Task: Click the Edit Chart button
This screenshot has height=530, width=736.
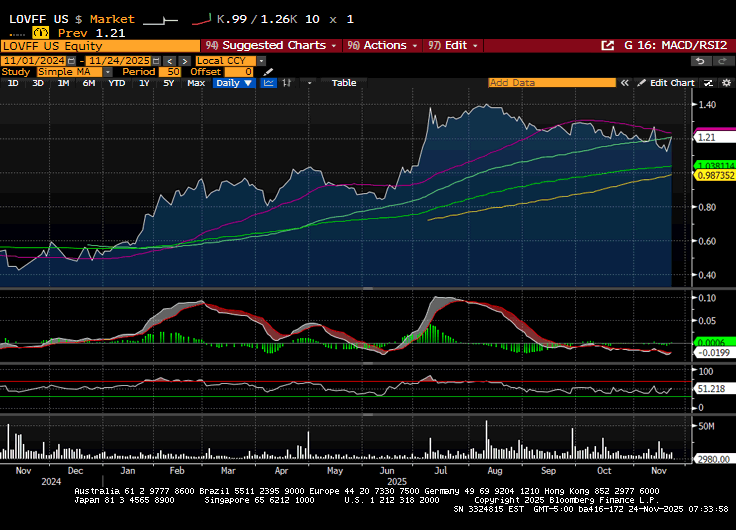Action: click(x=667, y=83)
